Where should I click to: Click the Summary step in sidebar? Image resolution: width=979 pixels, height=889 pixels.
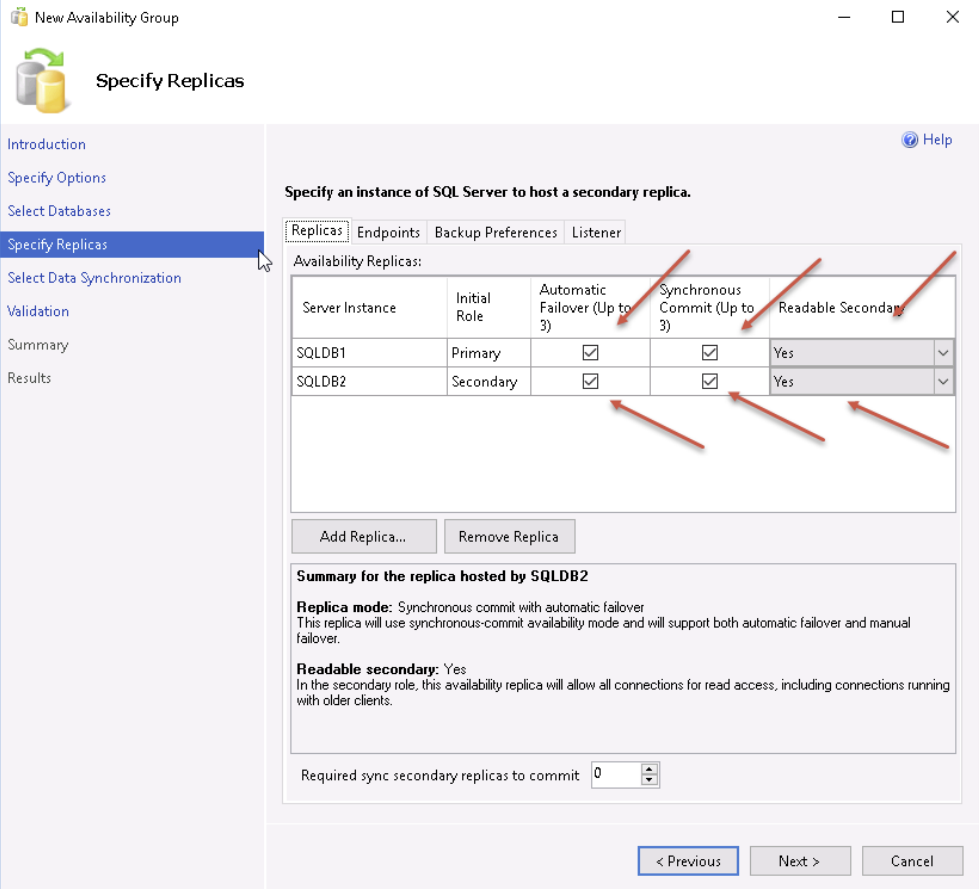(38, 345)
